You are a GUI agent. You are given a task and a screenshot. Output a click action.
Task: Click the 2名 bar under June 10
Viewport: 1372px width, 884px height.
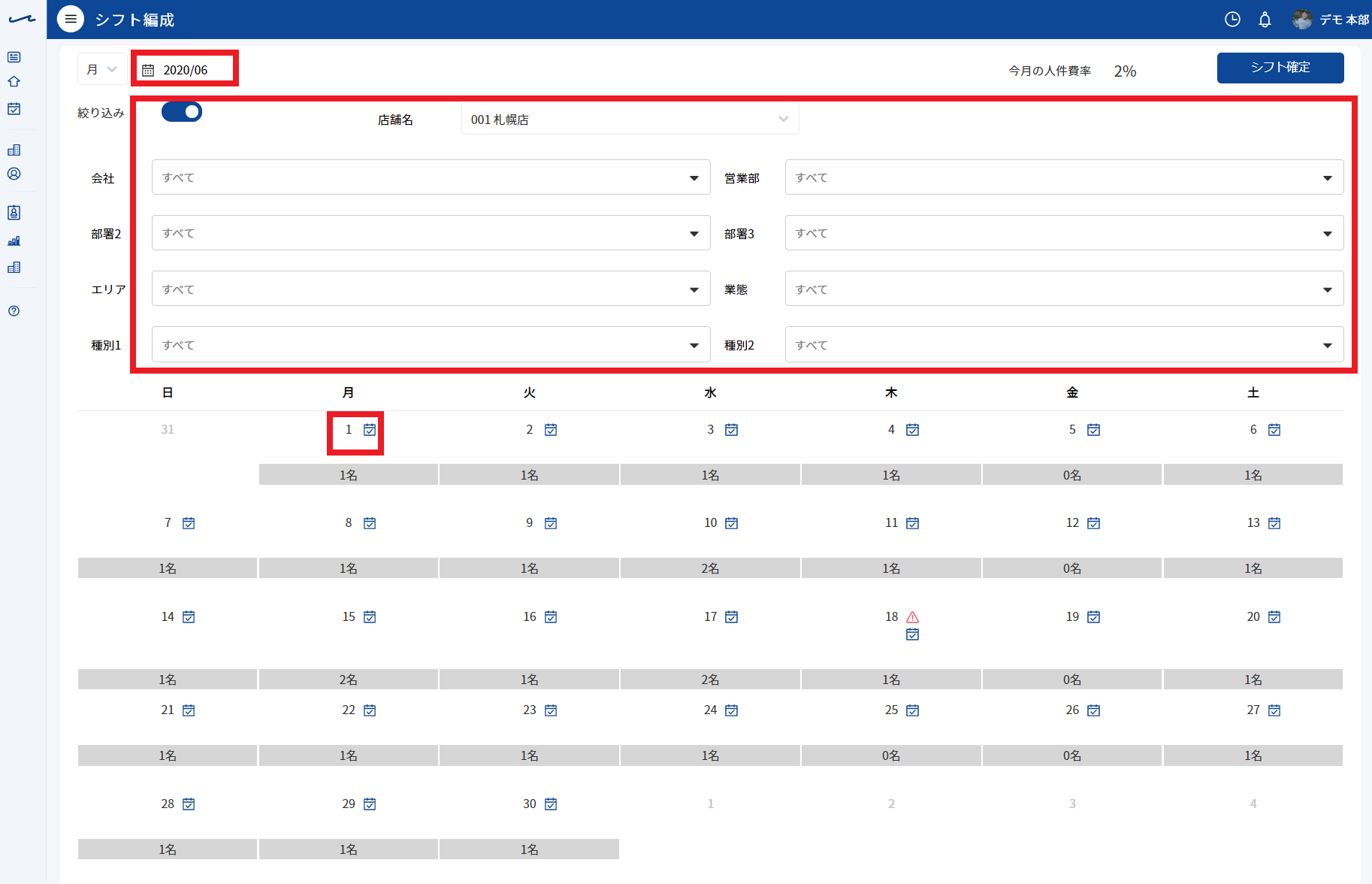710,568
